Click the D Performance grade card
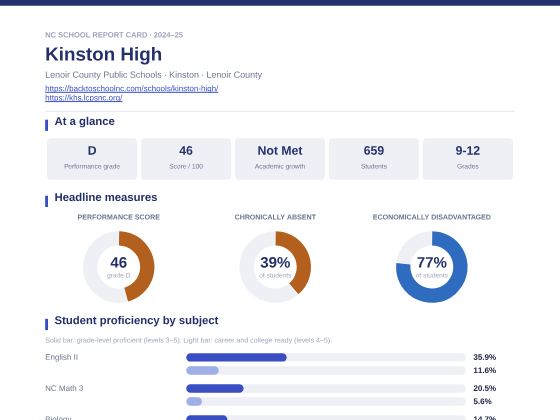 (x=92, y=159)
